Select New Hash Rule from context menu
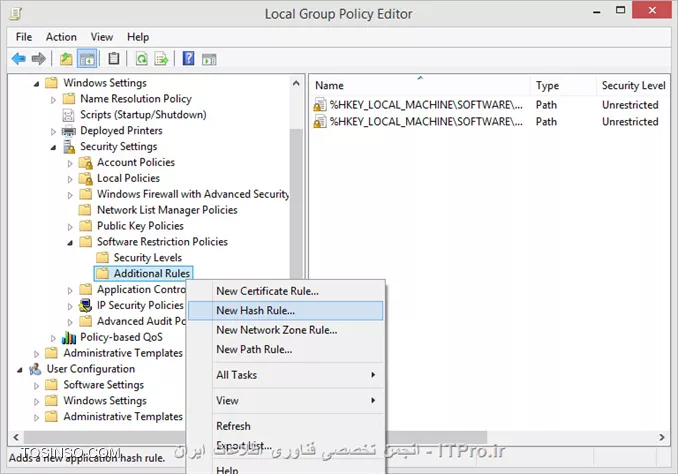The height and width of the screenshot is (474, 678). [255, 310]
